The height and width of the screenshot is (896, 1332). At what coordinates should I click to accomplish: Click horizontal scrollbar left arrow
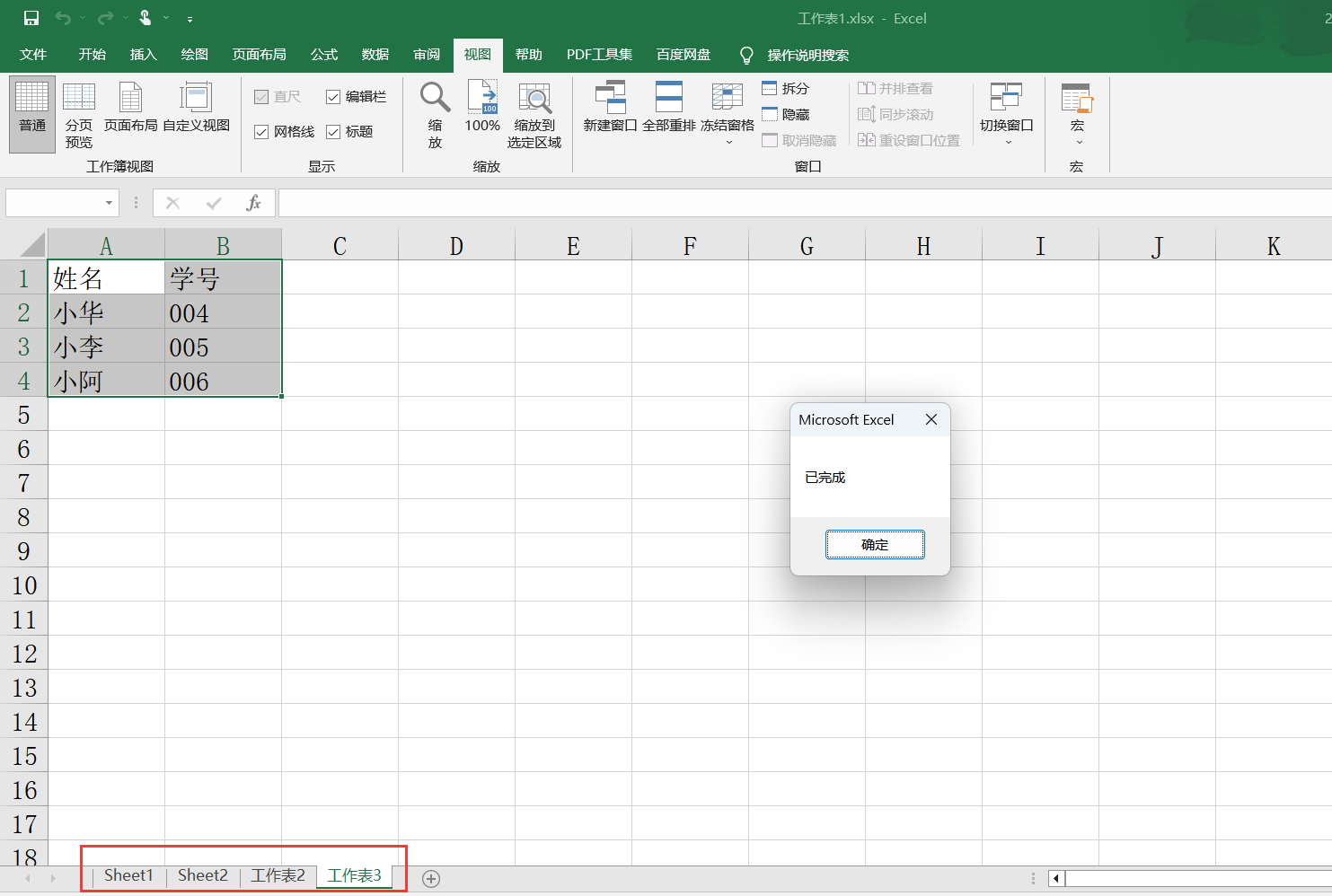1056,879
